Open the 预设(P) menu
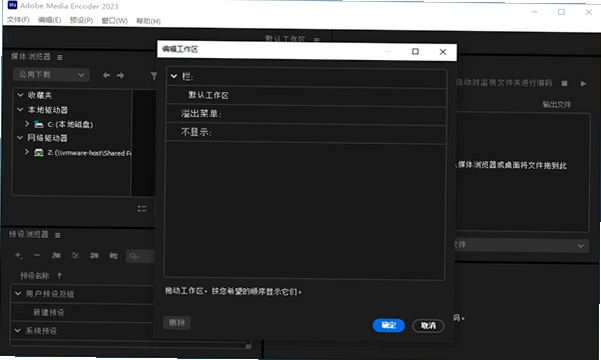 pyautogui.click(x=81, y=20)
